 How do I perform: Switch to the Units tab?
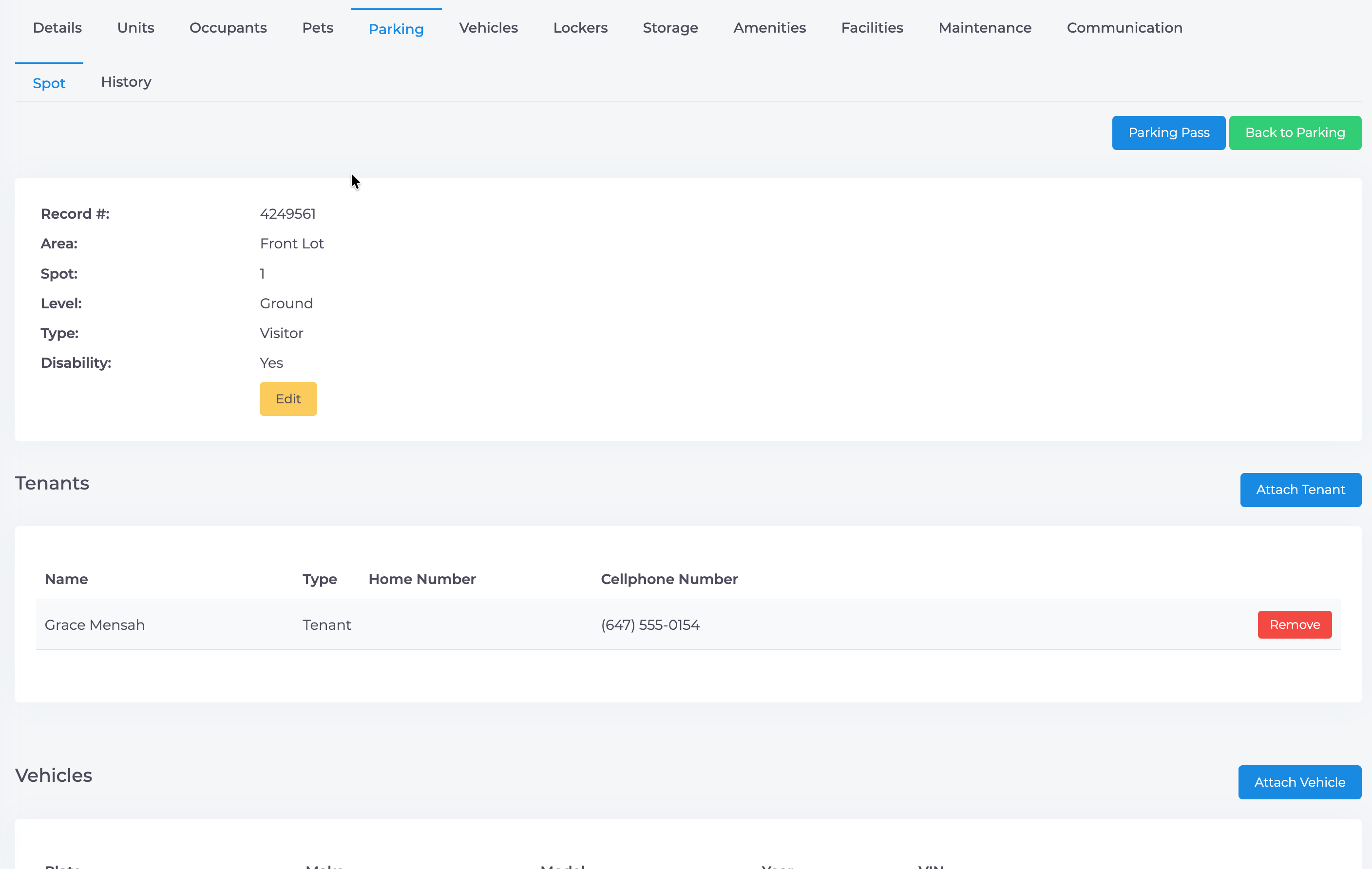[x=135, y=27]
